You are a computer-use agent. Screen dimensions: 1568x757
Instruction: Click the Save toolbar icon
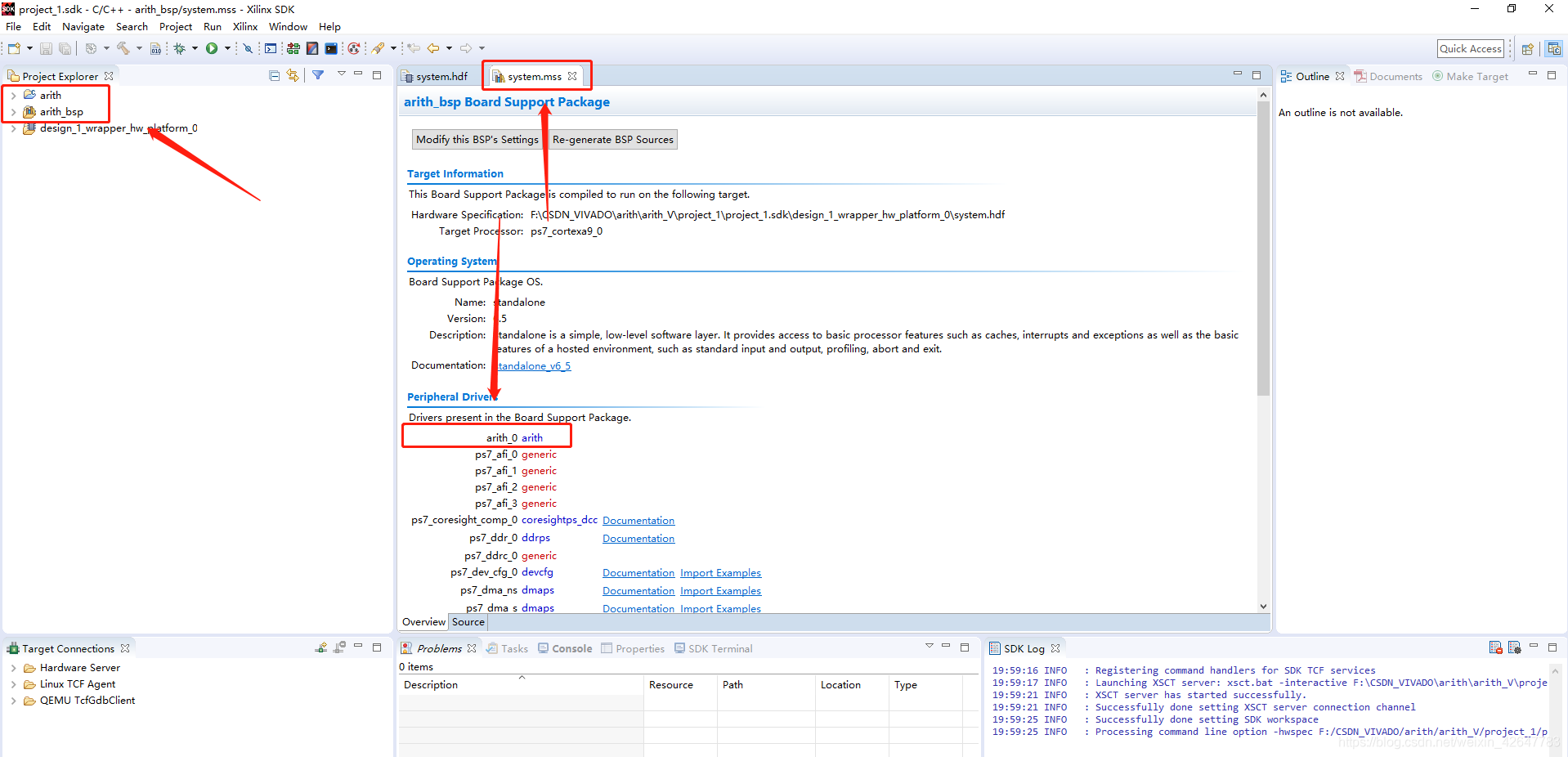pyautogui.click(x=46, y=48)
